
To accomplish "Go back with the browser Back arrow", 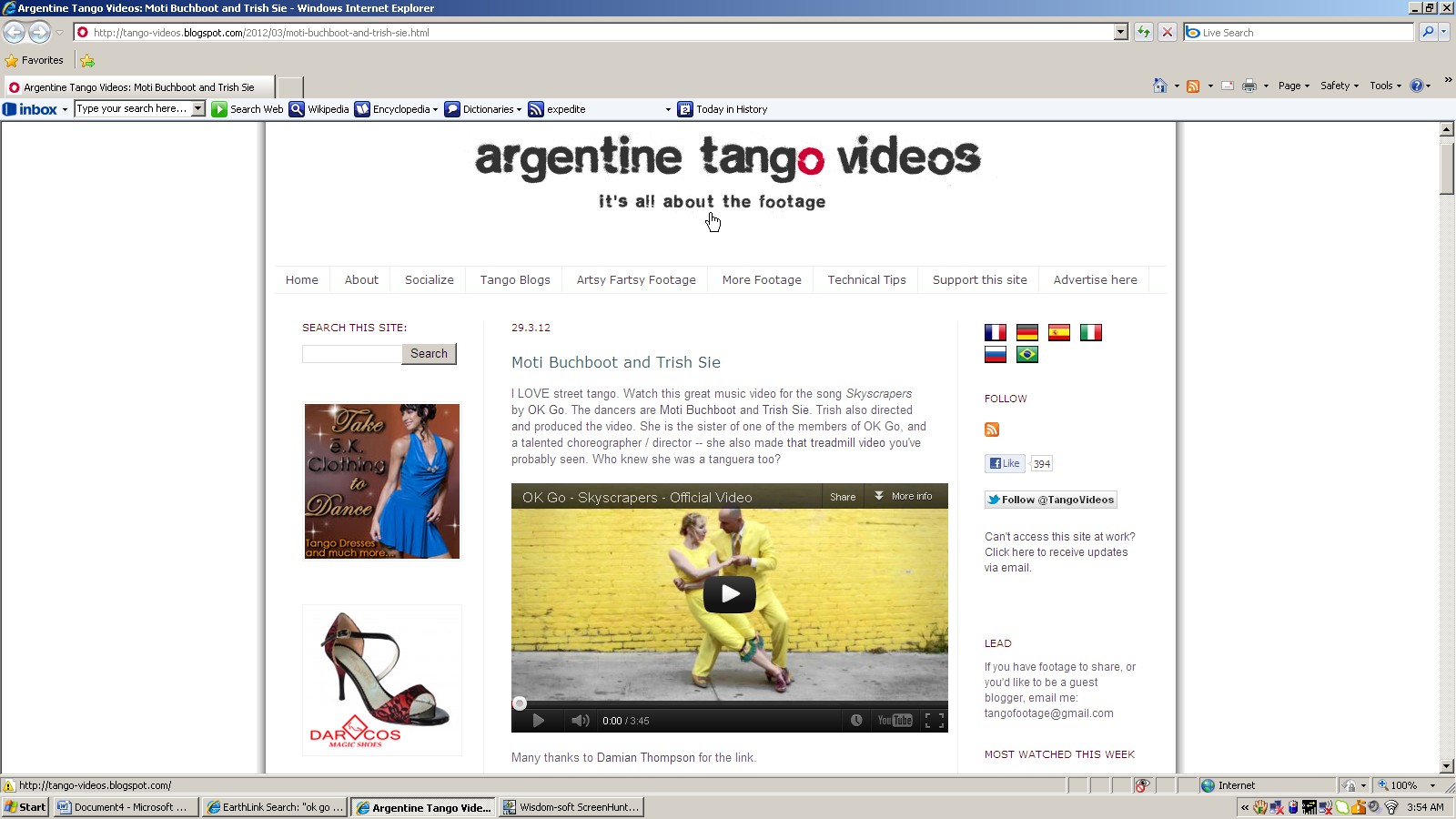I will pos(14,32).
